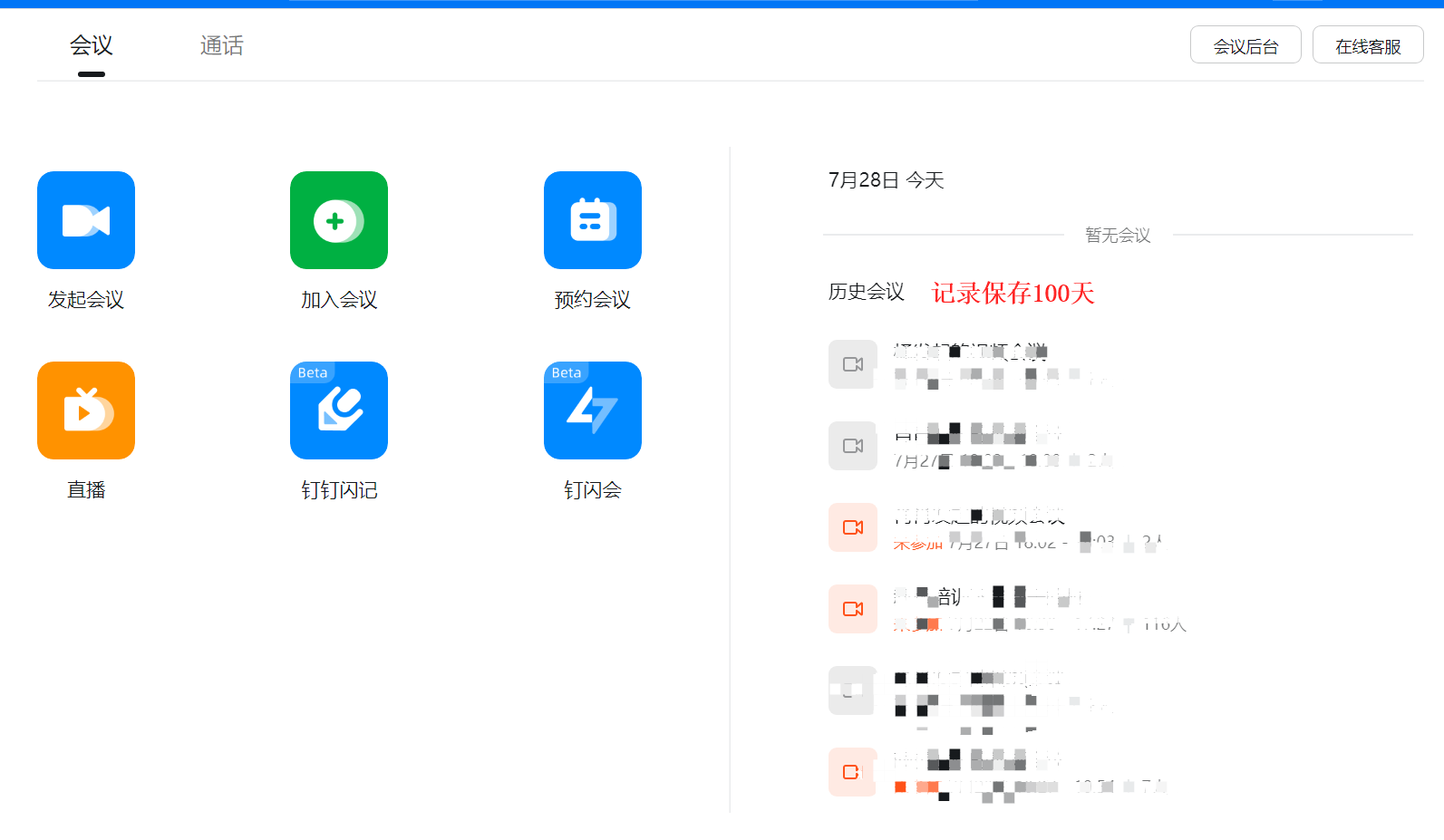Click the 预约会议 text label
Screen dimensions: 1444x840
click(593, 300)
